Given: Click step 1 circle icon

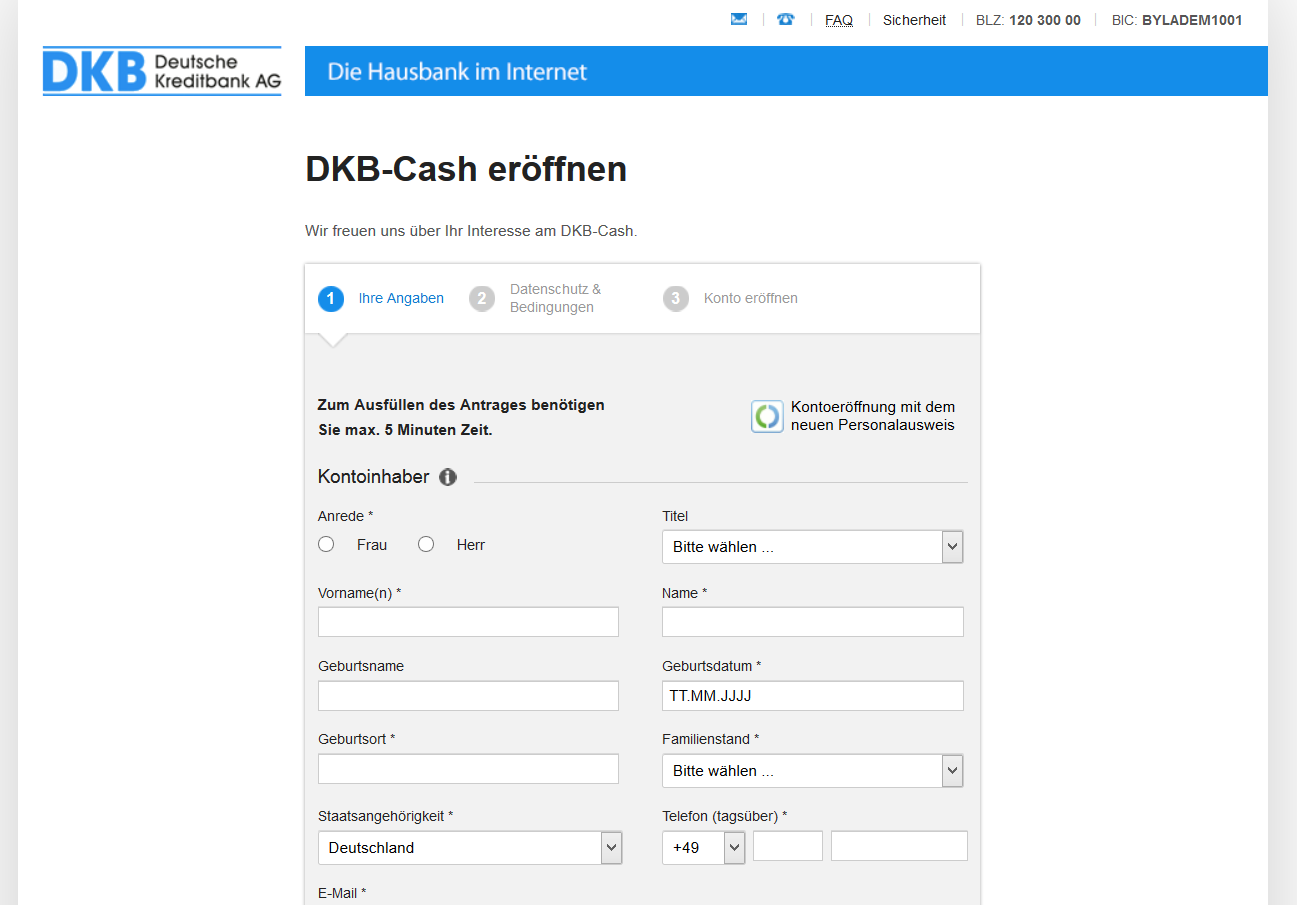Looking at the screenshot, I should pyautogui.click(x=331, y=298).
